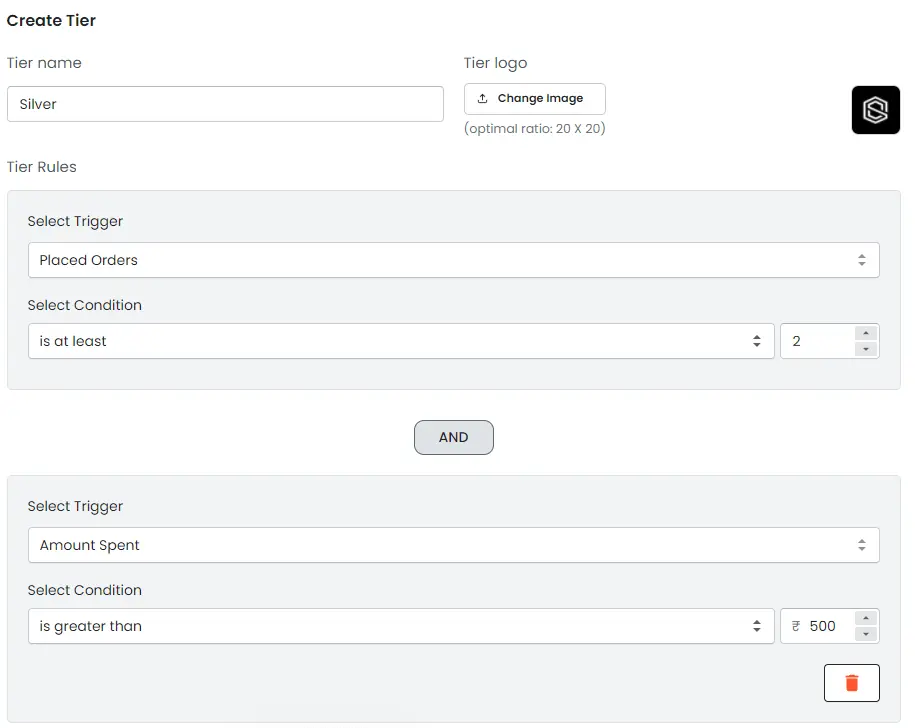Decrease the amount spent value
915x728 pixels.
click(866, 634)
